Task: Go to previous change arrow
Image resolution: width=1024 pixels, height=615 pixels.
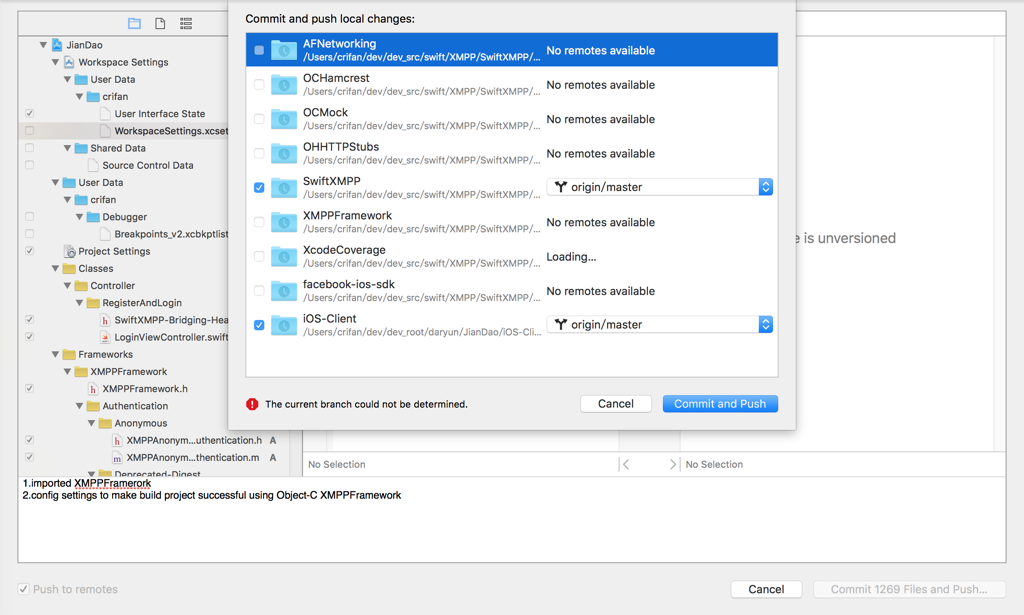Action: tap(626, 464)
